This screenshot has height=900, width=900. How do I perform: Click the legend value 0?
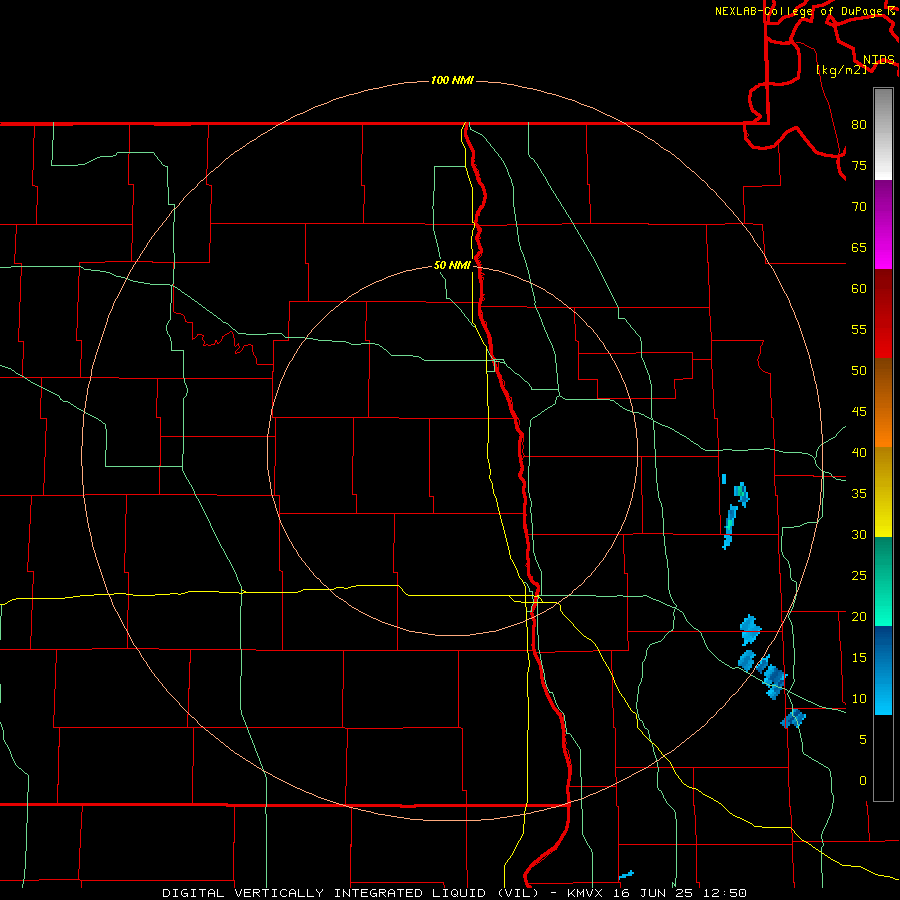863,781
